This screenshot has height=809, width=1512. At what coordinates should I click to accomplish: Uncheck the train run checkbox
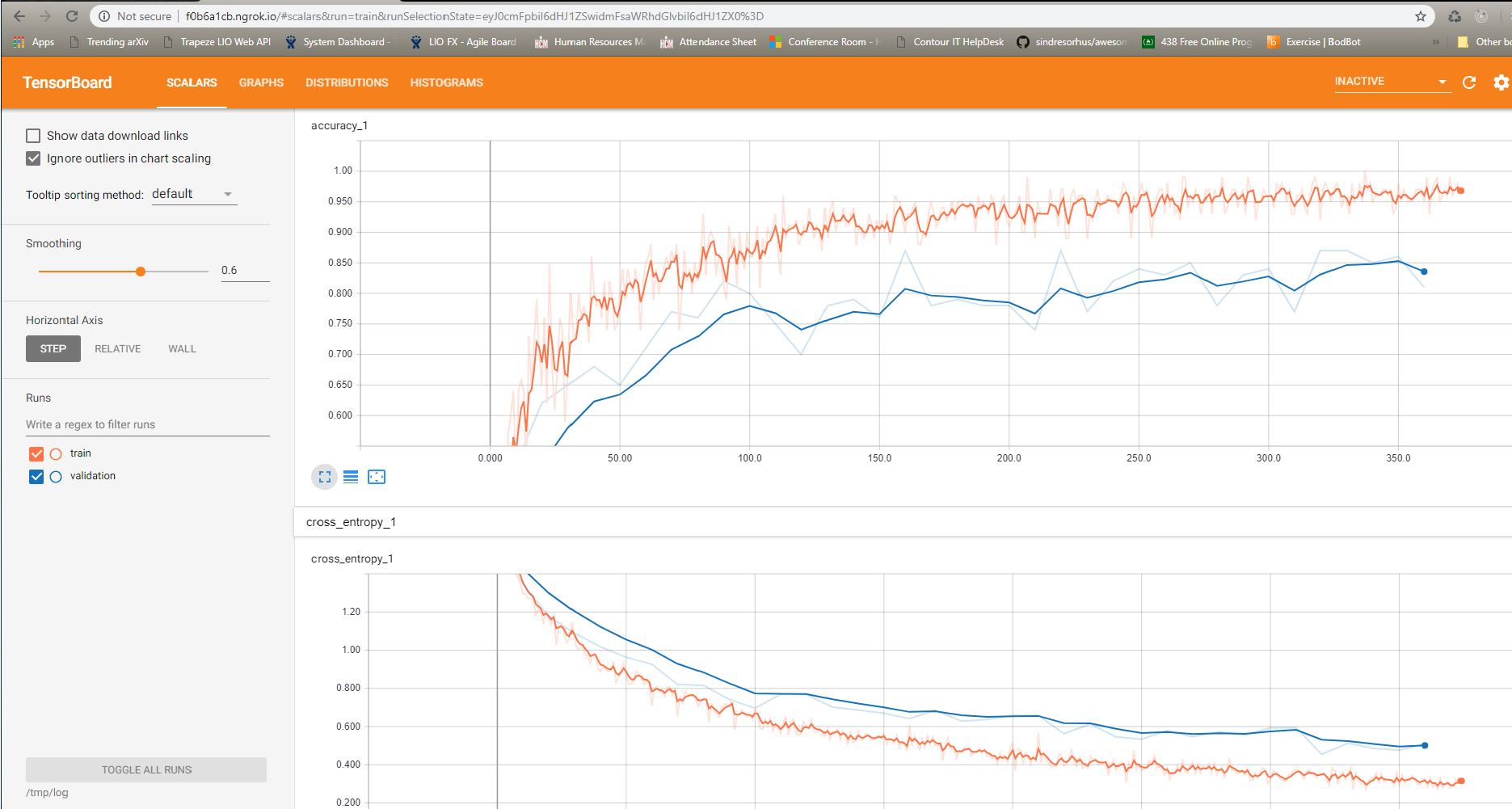coord(36,454)
